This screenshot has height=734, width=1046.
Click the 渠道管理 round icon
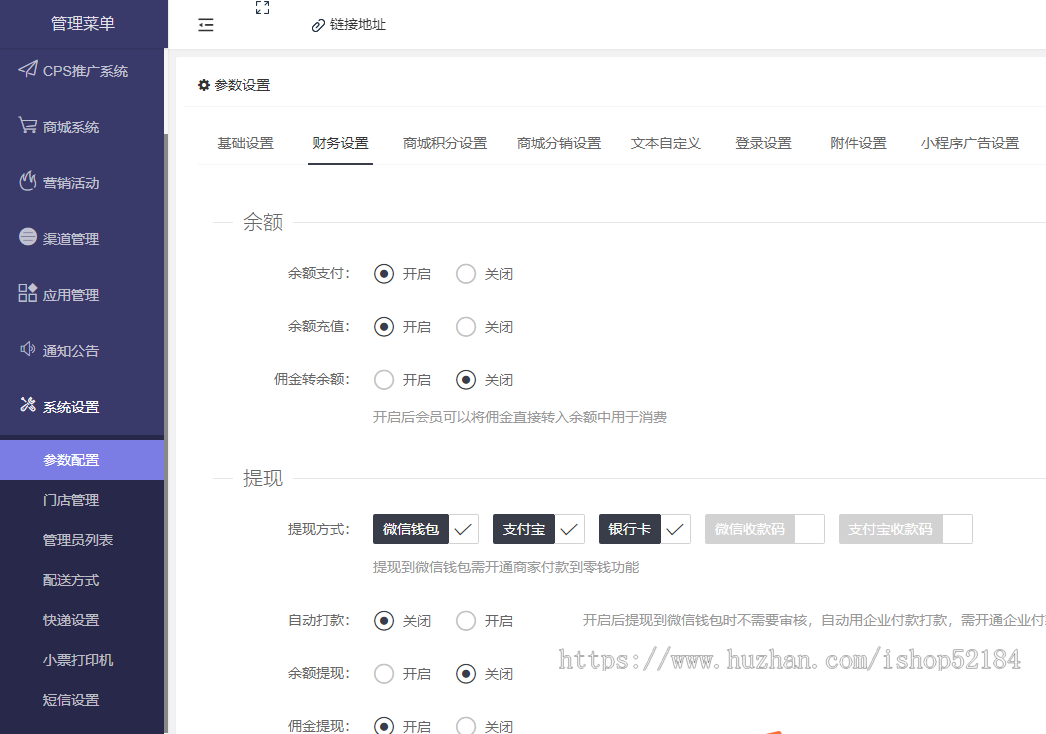(27, 237)
